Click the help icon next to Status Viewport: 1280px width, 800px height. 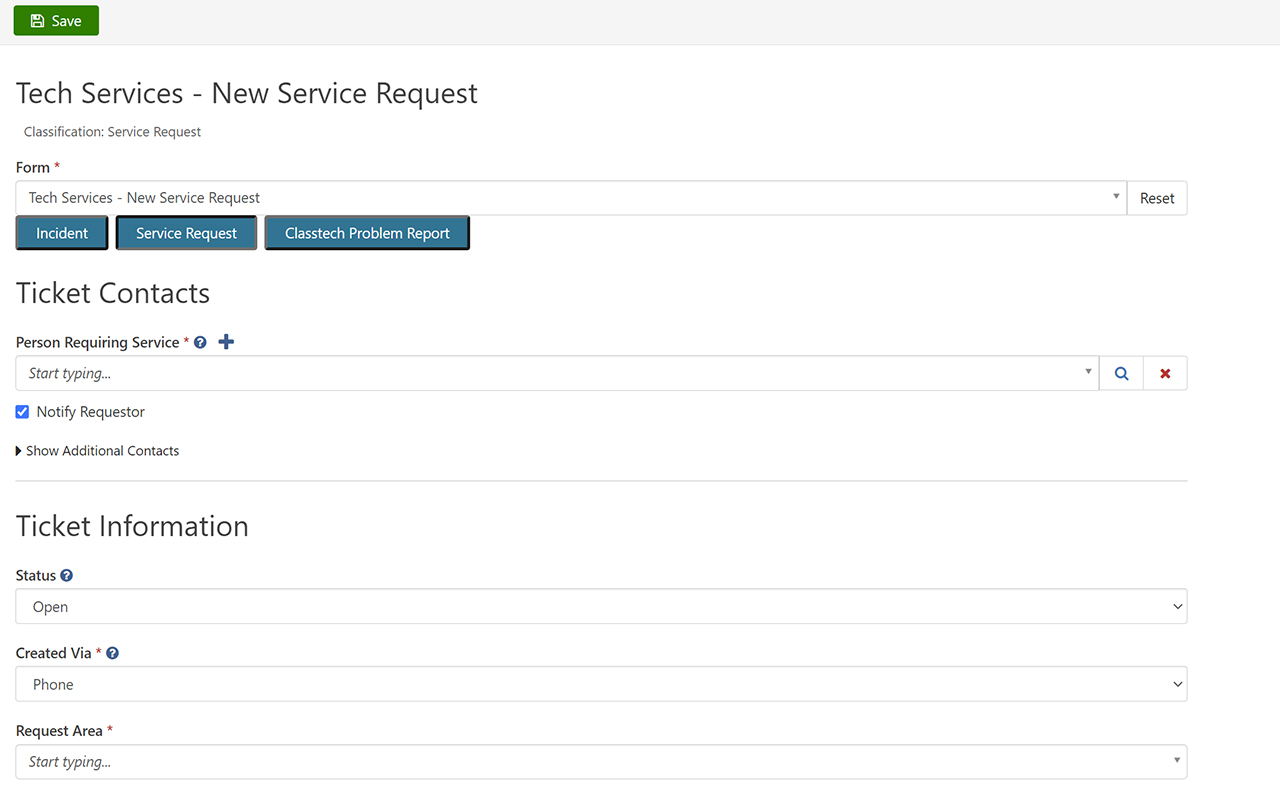[x=67, y=576]
